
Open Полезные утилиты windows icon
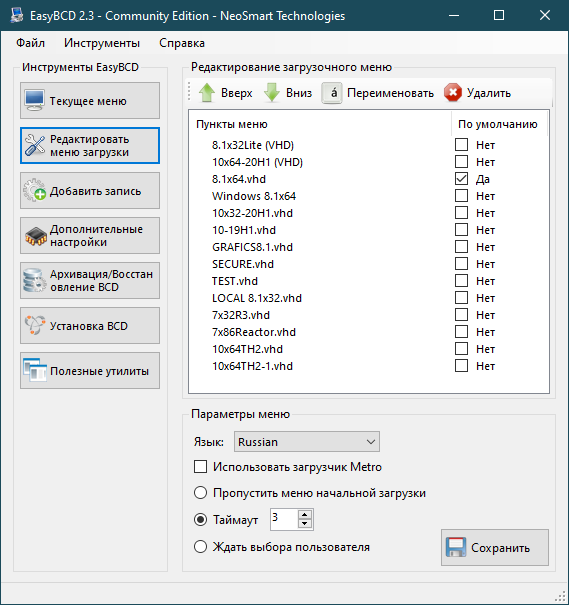(35, 370)
